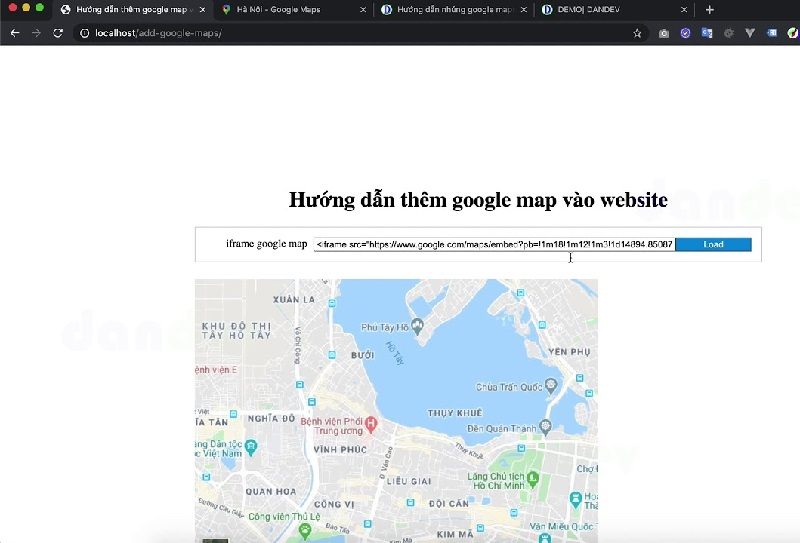Click the VĨNH PHÚC label on map
Screen dimensions: 800x543
coord(340,450)
